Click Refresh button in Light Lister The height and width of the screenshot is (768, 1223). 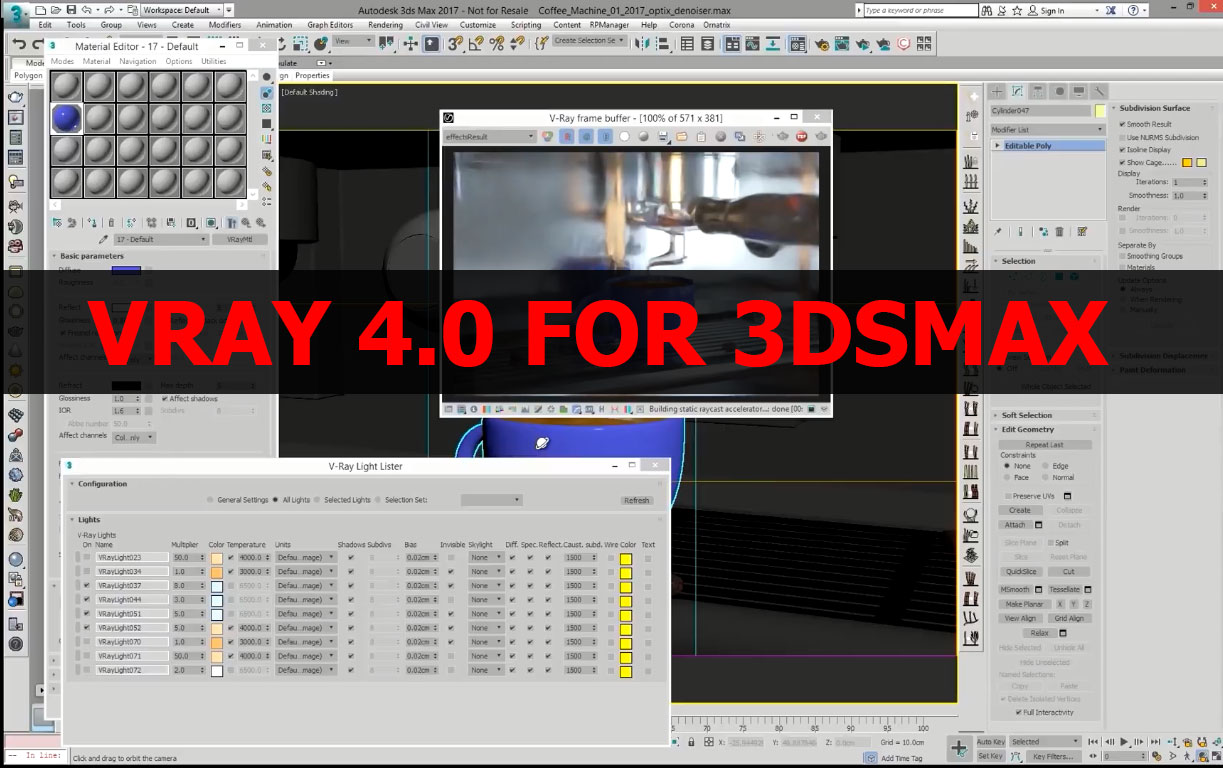click(636, 500)
